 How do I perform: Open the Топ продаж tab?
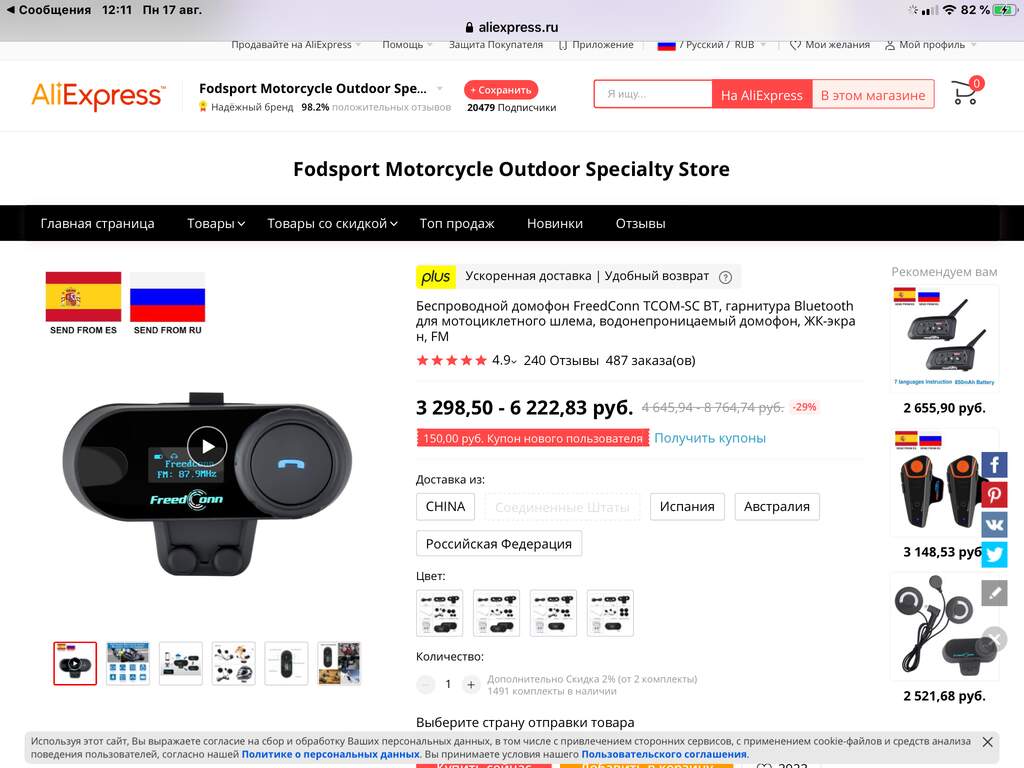coord(456,223)
